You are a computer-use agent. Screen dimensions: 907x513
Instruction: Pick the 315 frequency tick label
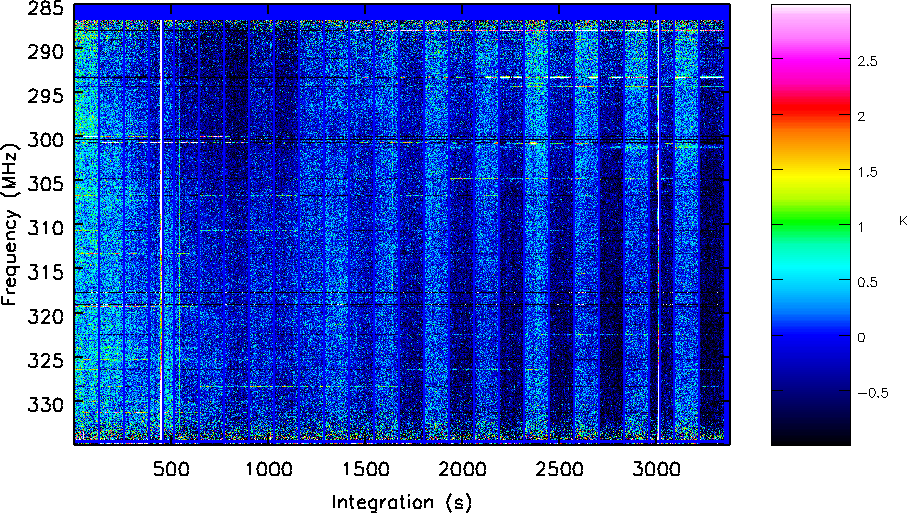click(x=46, y=271)
